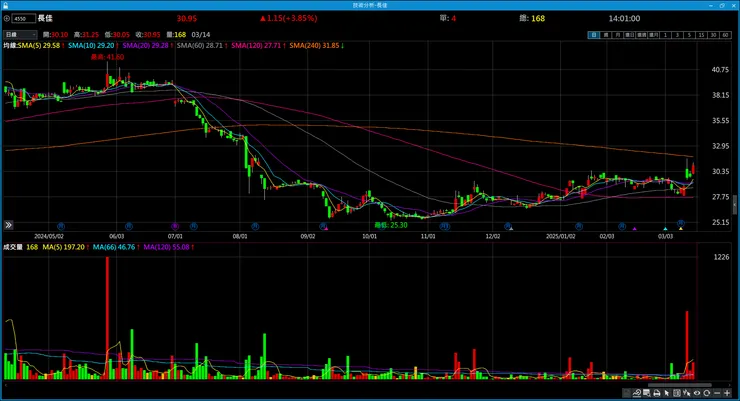Click SMA(240) 31.85 moving average label

tap(314, 45)
